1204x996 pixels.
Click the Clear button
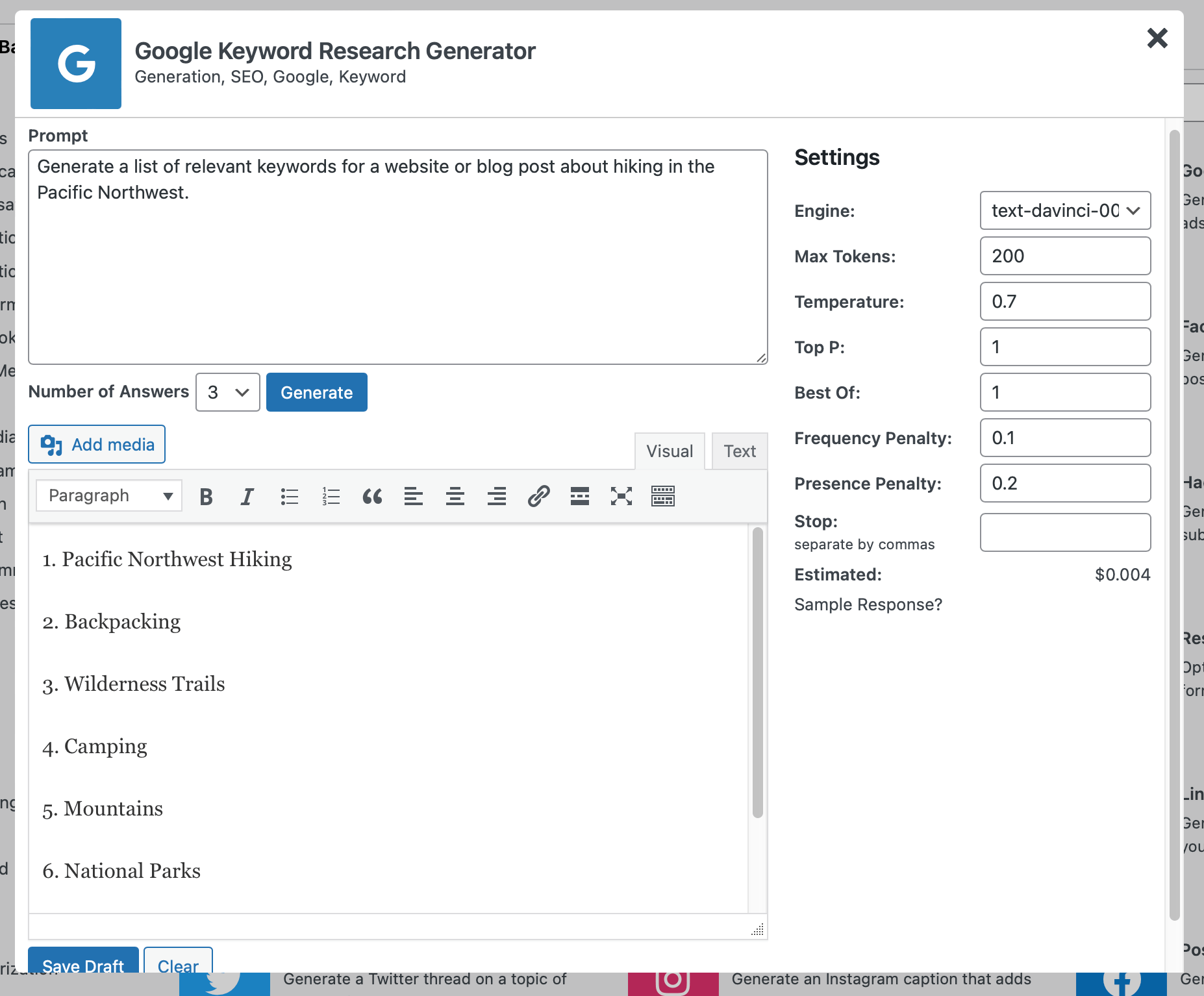[x=178, y=960]
